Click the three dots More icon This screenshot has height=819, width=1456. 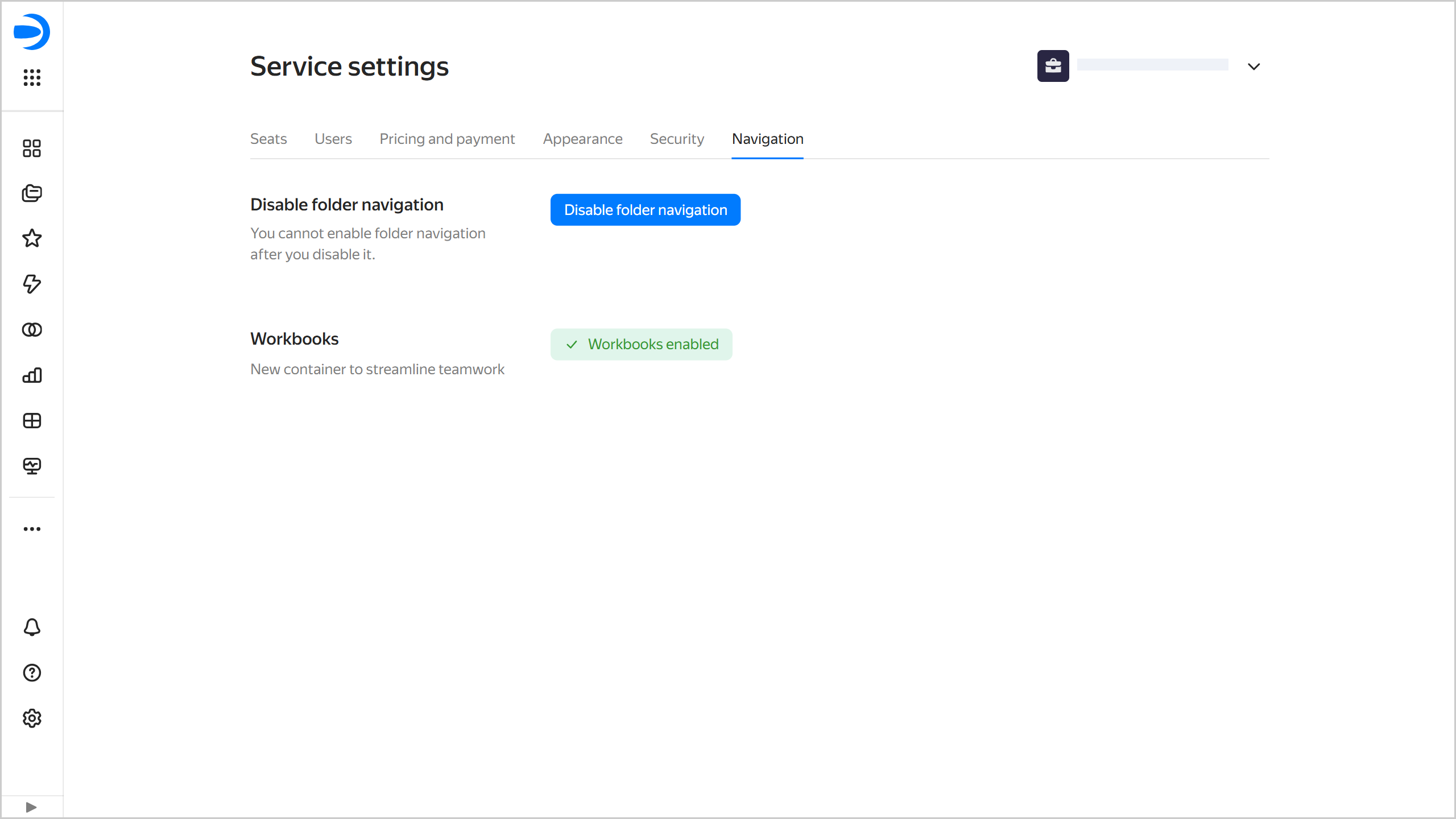tap(32, 529)
